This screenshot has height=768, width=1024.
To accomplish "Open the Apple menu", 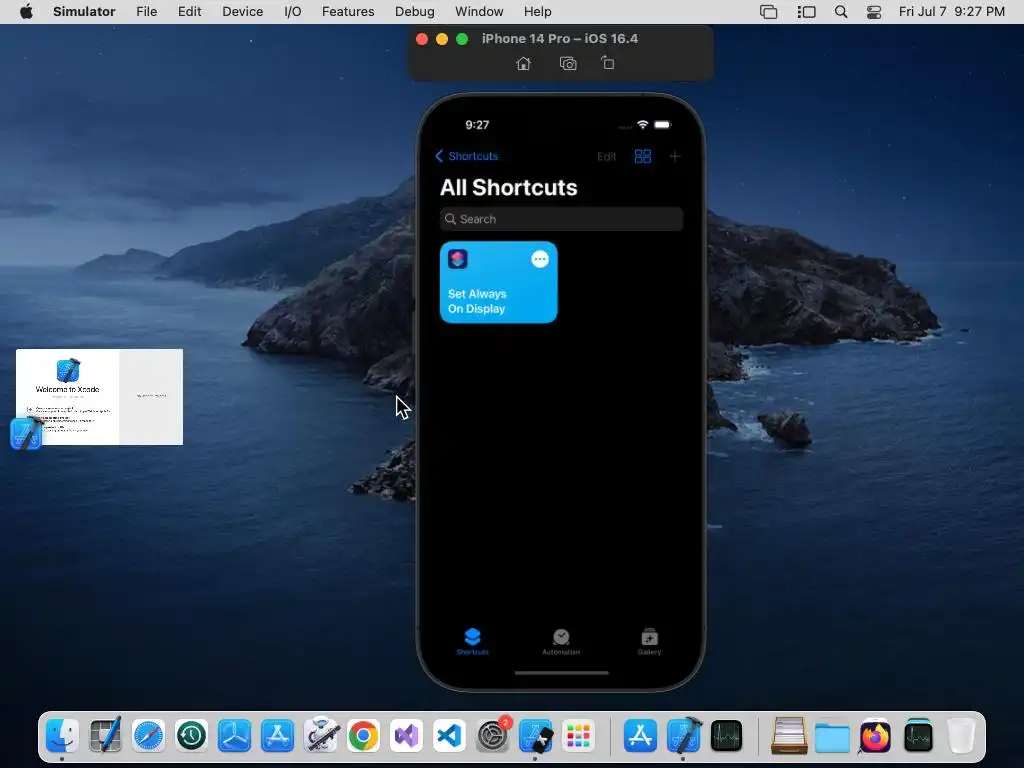I will pos(26,12).
